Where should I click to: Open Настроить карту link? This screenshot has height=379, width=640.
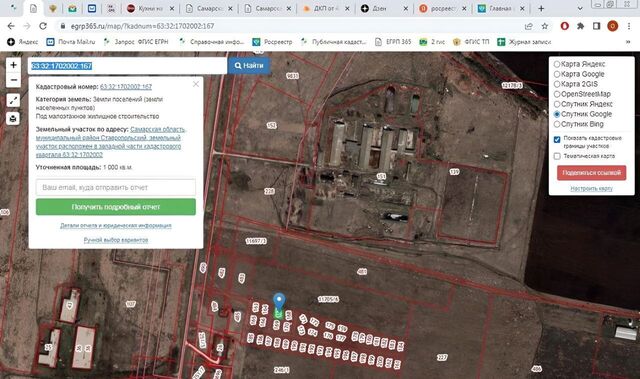591,188
